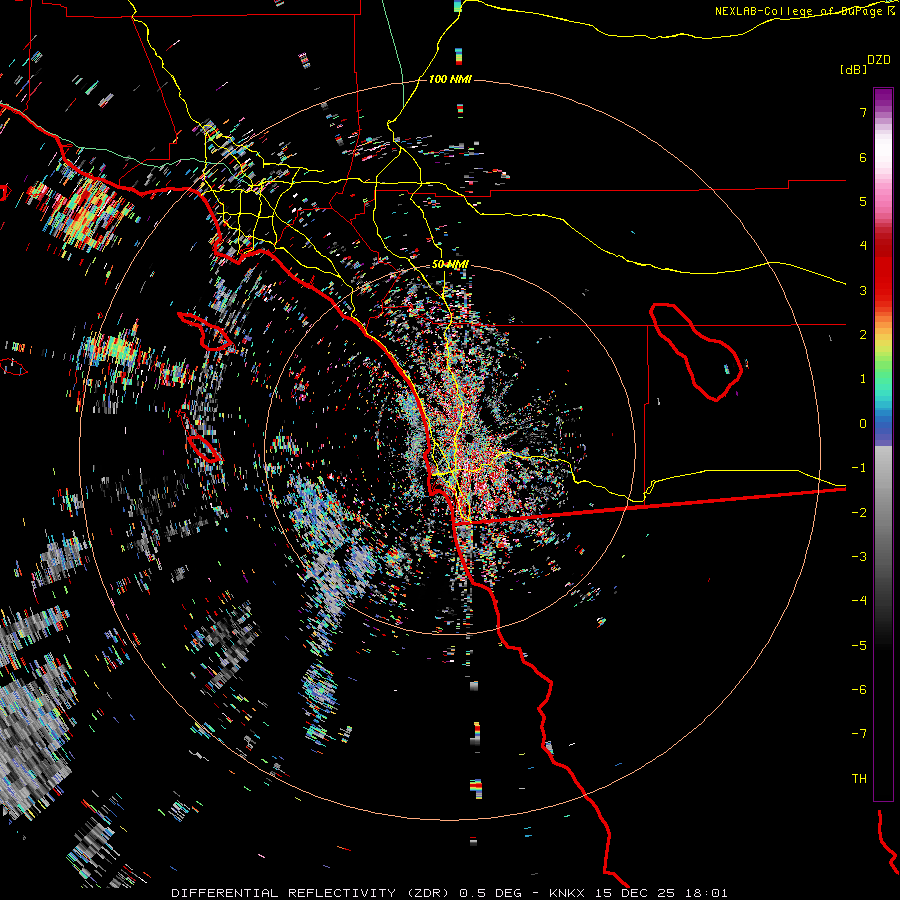Click the 1 value on the color scale
Screen dimensions: 900x900
tap(863, 379)
